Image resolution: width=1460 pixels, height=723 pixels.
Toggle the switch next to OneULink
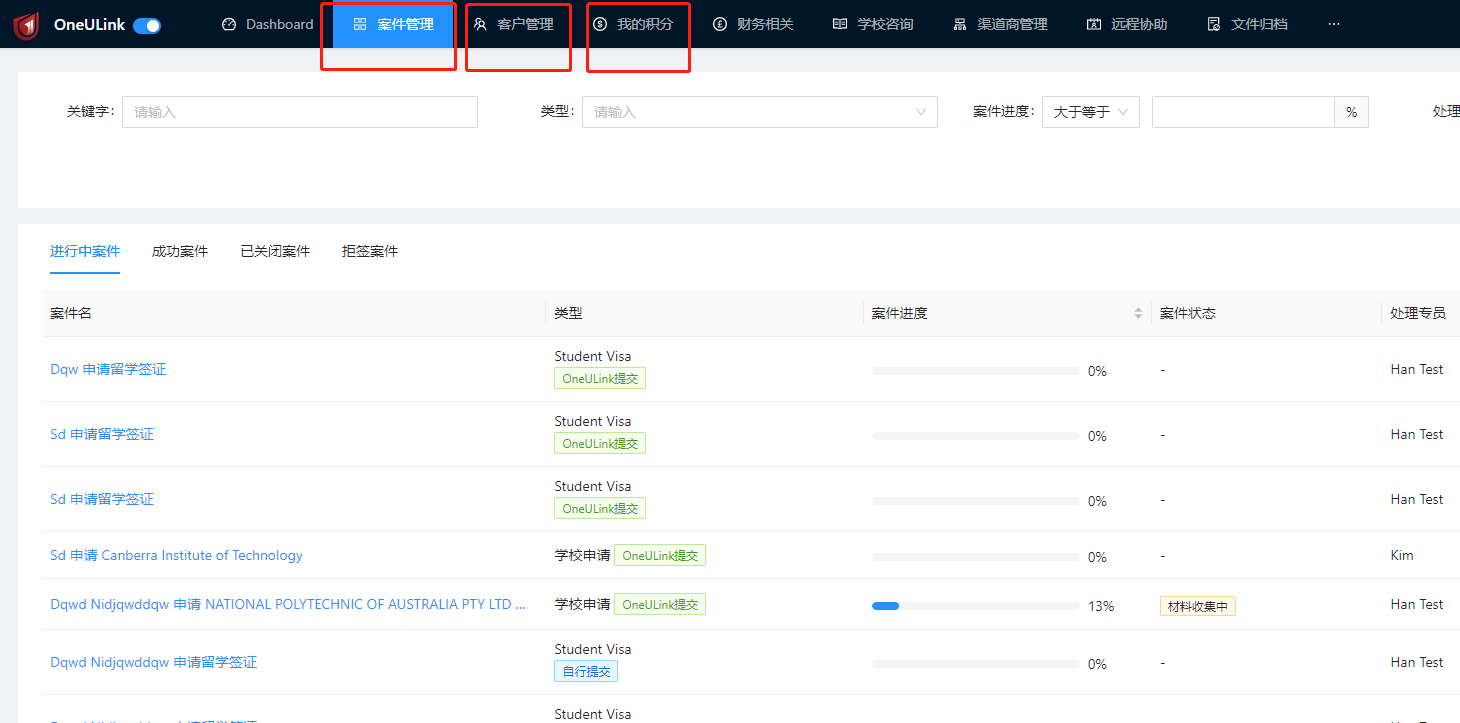click(147, 25)
